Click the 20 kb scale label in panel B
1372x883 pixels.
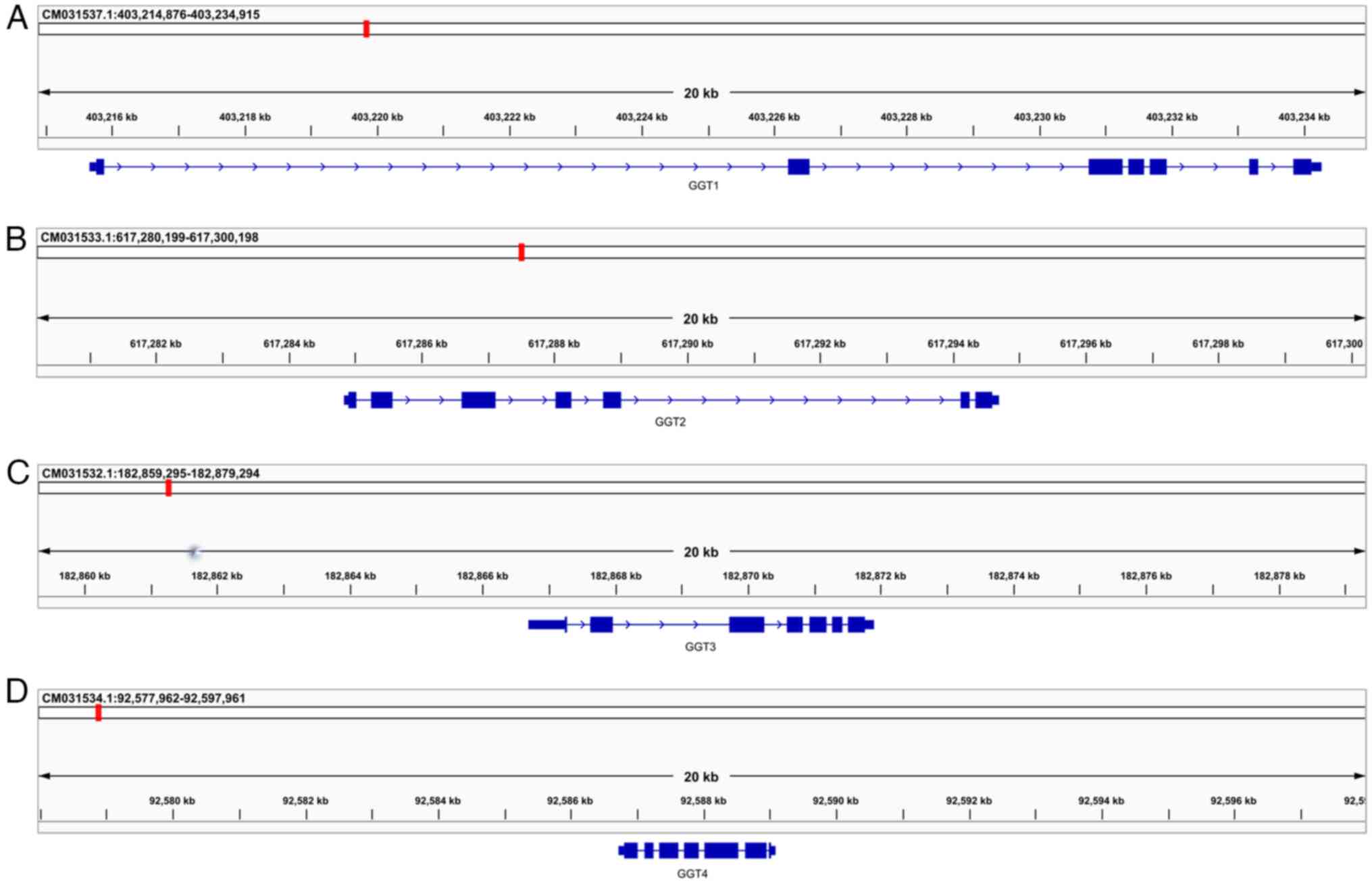point(700,319)
